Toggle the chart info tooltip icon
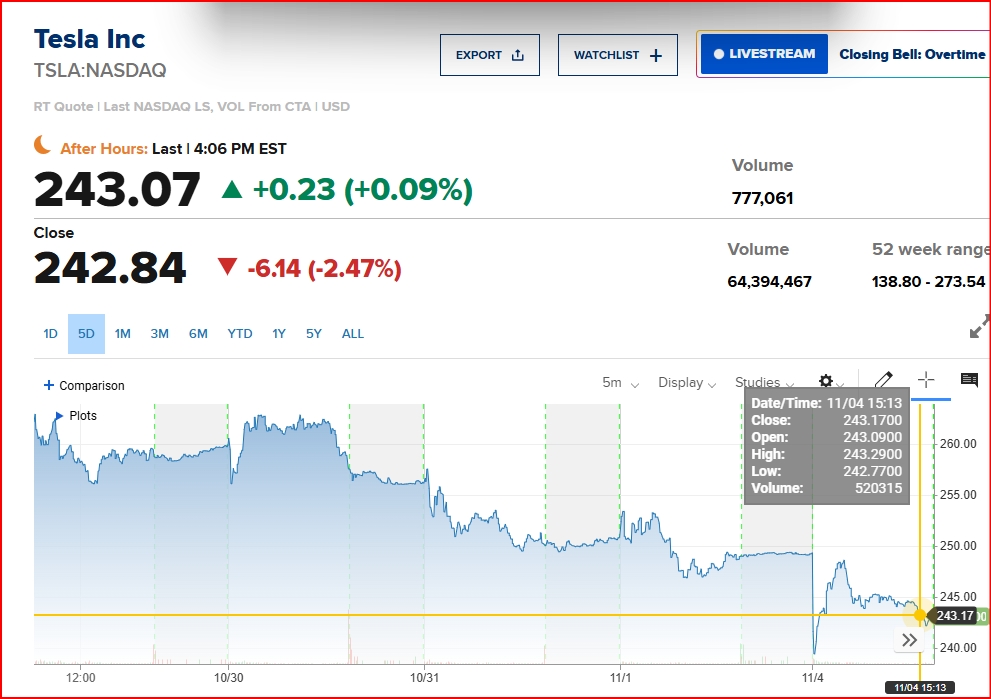 [x=970, y=380]
